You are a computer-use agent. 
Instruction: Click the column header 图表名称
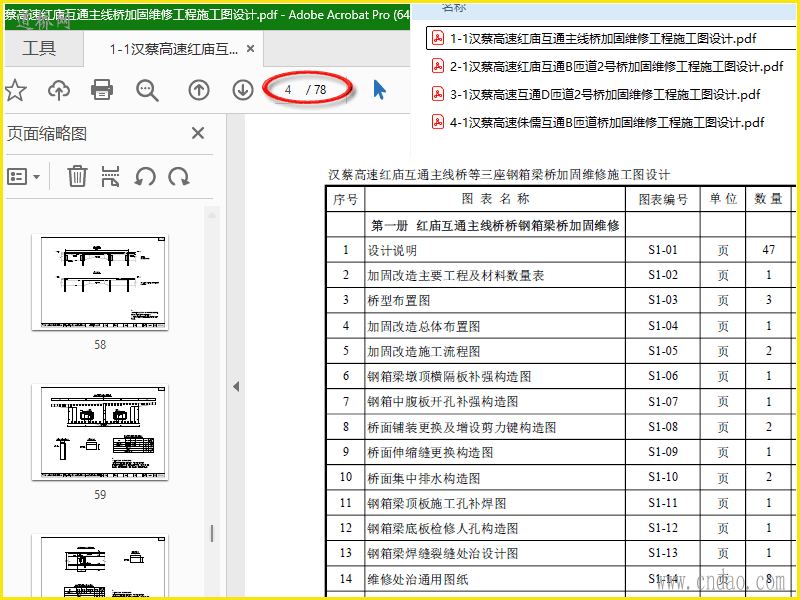(x=495, y=198)
